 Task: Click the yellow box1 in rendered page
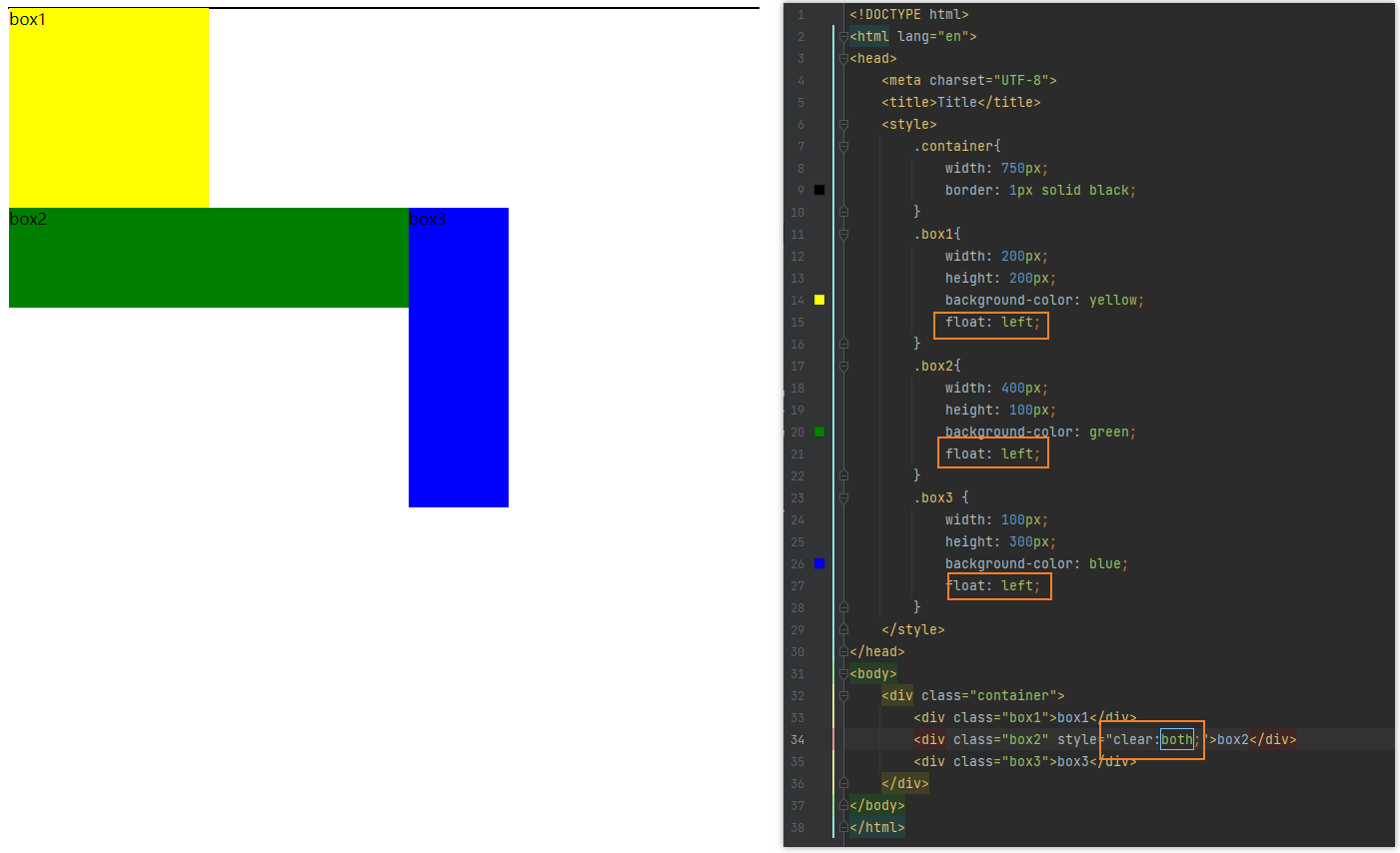point(109,108)
